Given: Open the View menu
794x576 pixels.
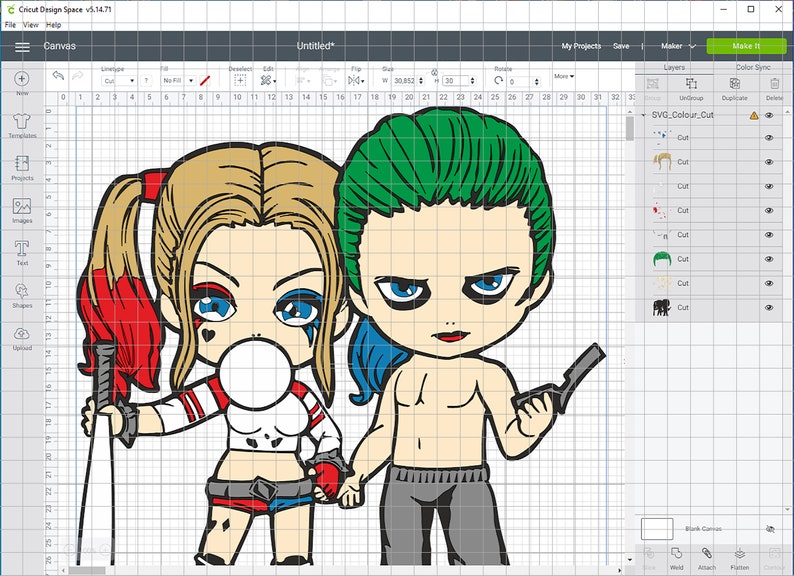Looking at the screenshot, I should pyautogui.click(x=31, y=25).
